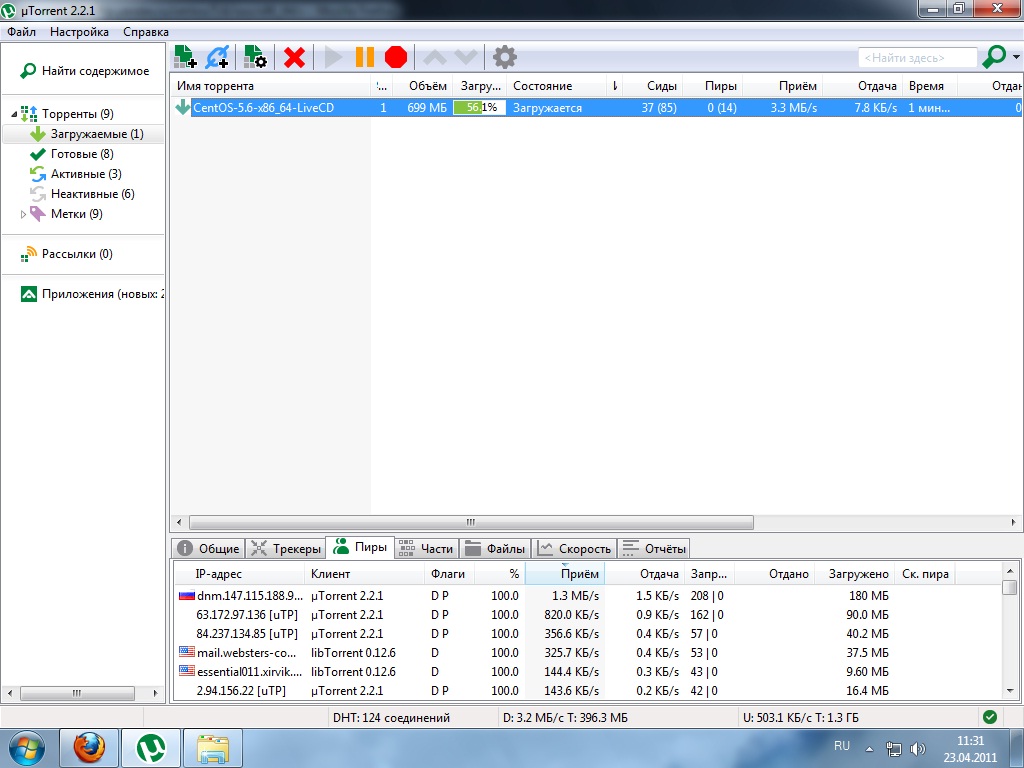Collapse the Торренты (9) tree node
This screenshot has height=768, width=1024.
point(14,114)
